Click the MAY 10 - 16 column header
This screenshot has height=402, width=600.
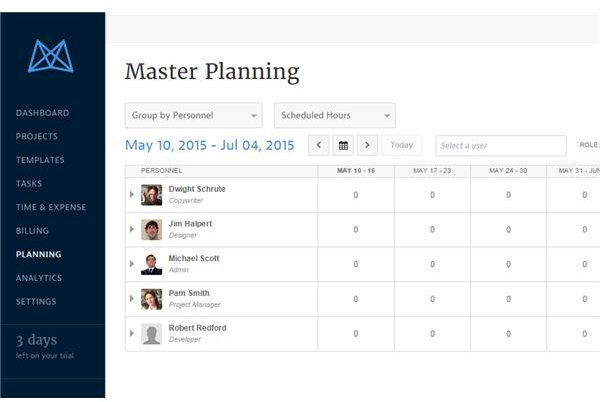(x=356, y=171)
